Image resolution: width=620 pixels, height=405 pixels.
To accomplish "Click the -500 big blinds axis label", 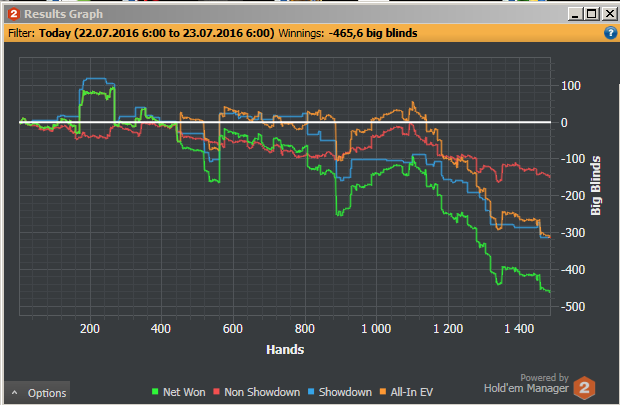I will point(573,307).
